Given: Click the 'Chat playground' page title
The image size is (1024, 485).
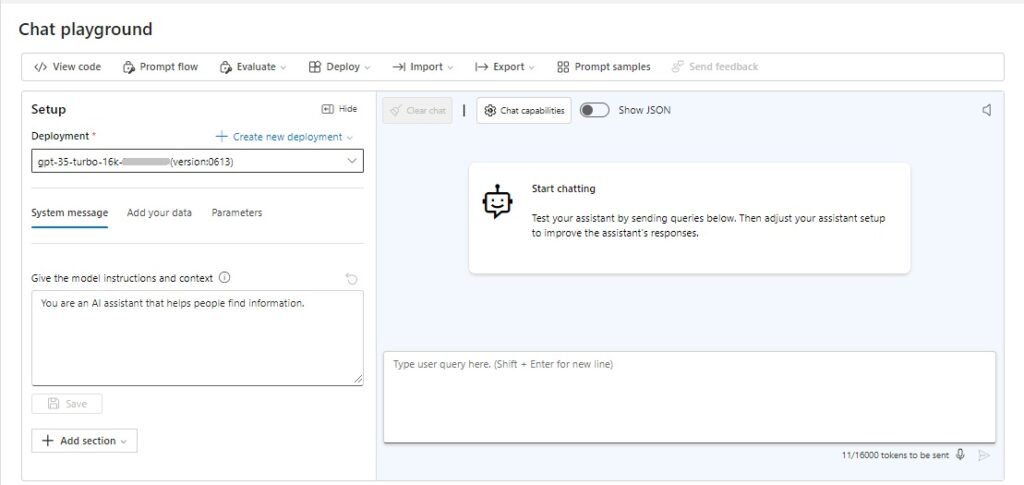Looking at the screenshot, I should pos(86,29).
